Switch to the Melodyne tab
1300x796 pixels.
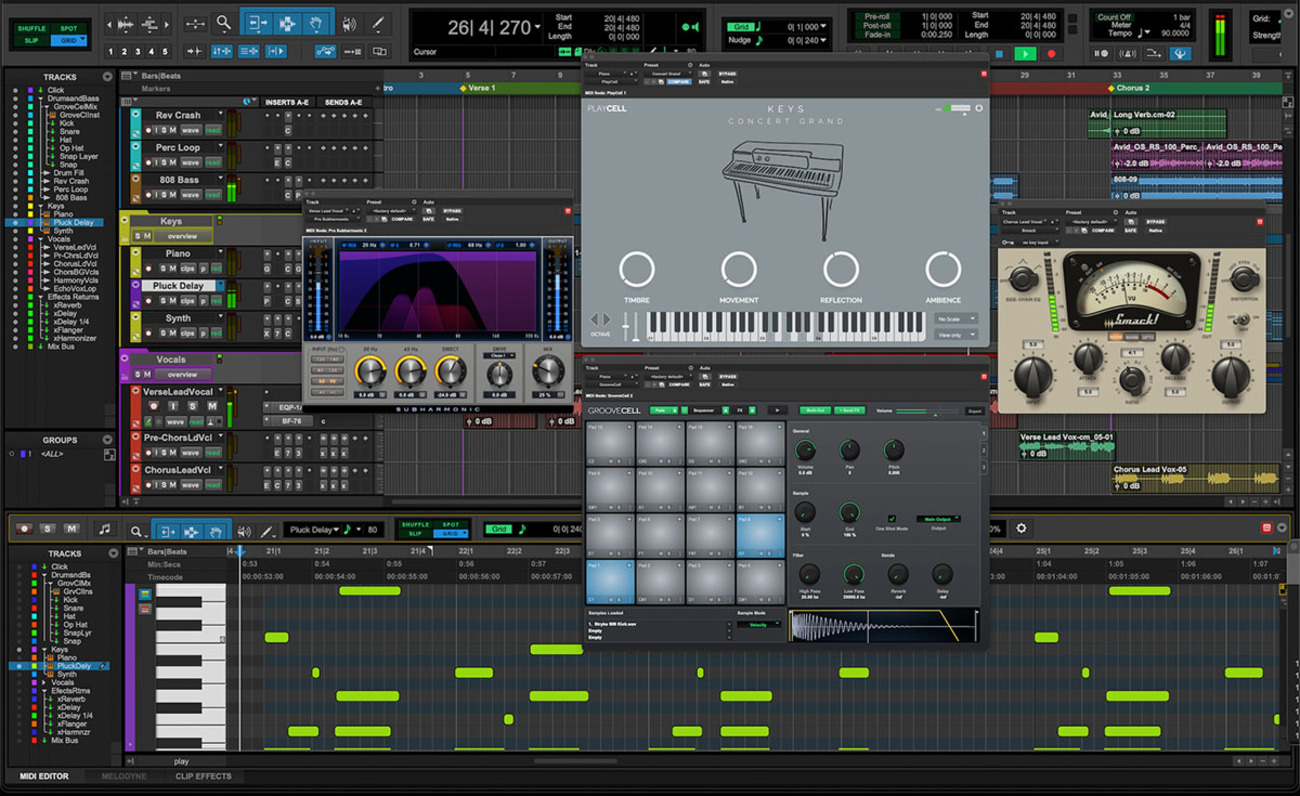click(124, 776)
